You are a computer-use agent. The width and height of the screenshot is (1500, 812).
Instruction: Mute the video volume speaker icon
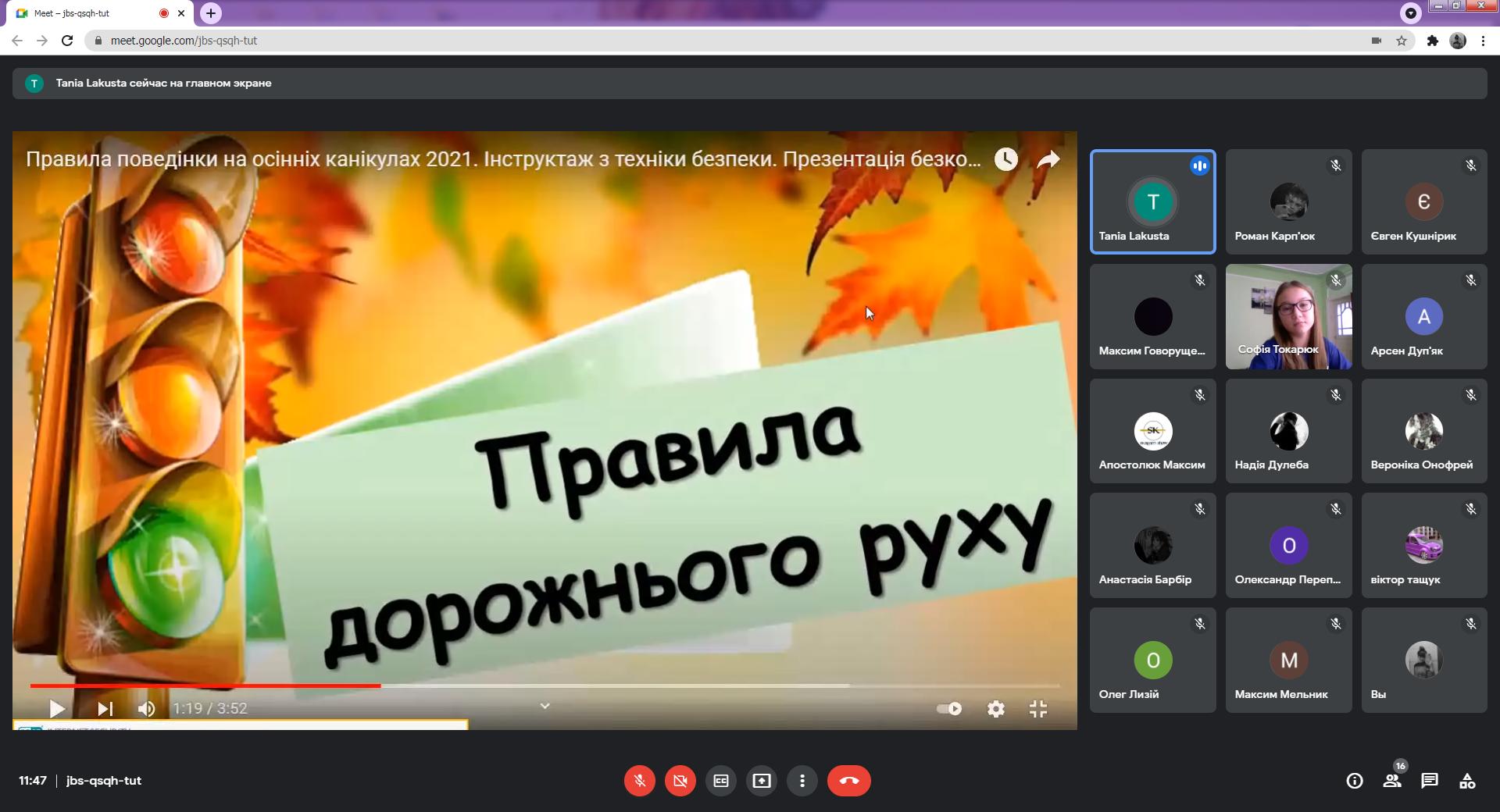click(146, 708)
